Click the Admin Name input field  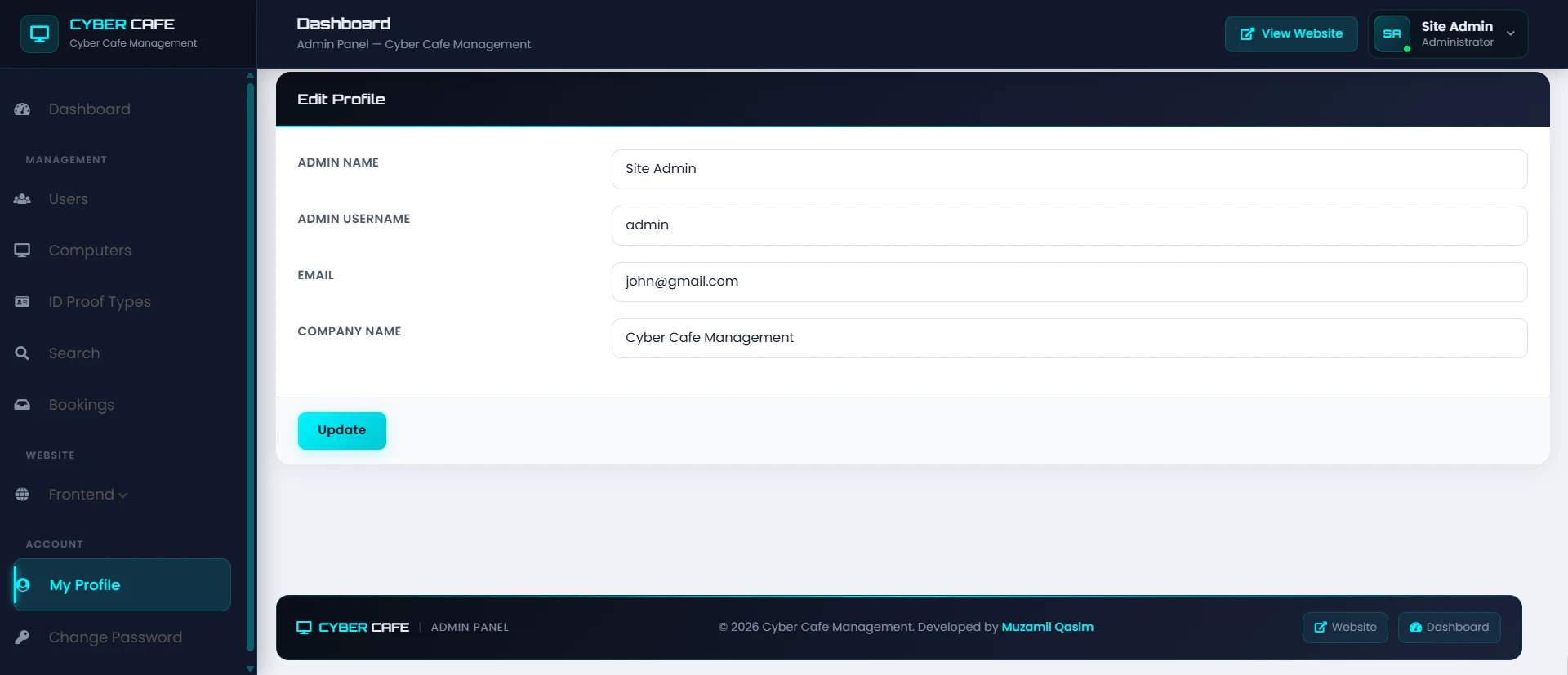point(1069,169)
